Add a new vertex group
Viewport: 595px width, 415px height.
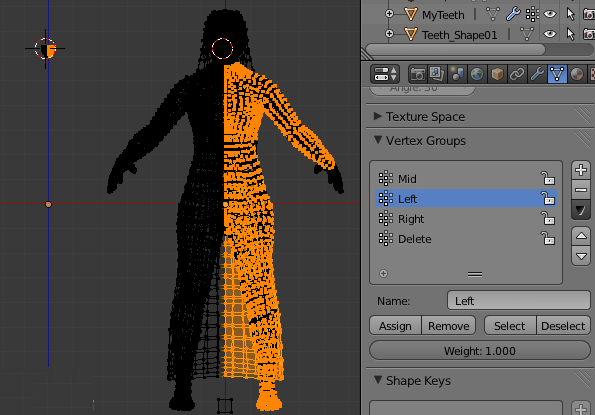tap(581, 170)
